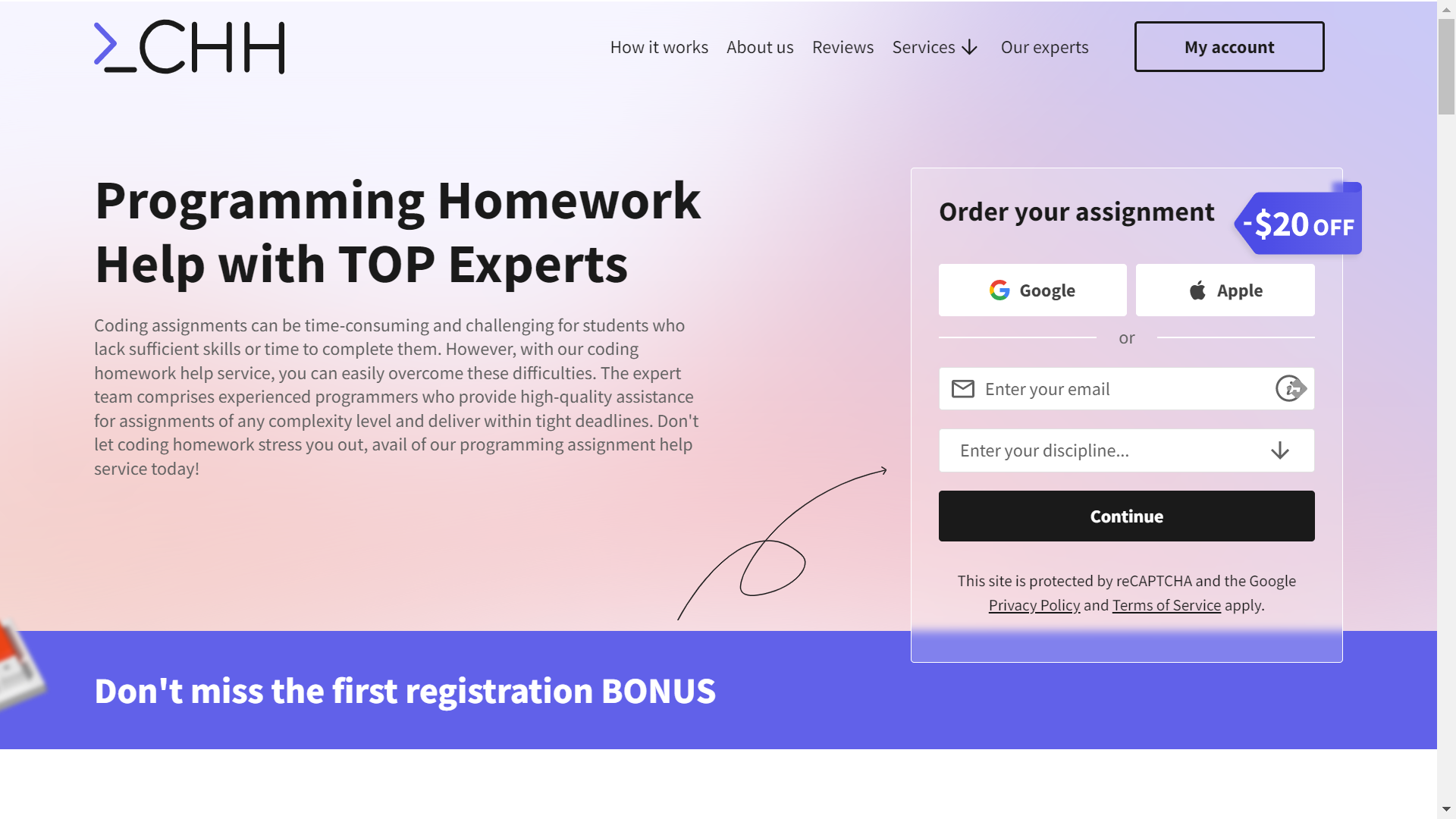Click the discipline dropdown arrow icon

click(1280, 450)
